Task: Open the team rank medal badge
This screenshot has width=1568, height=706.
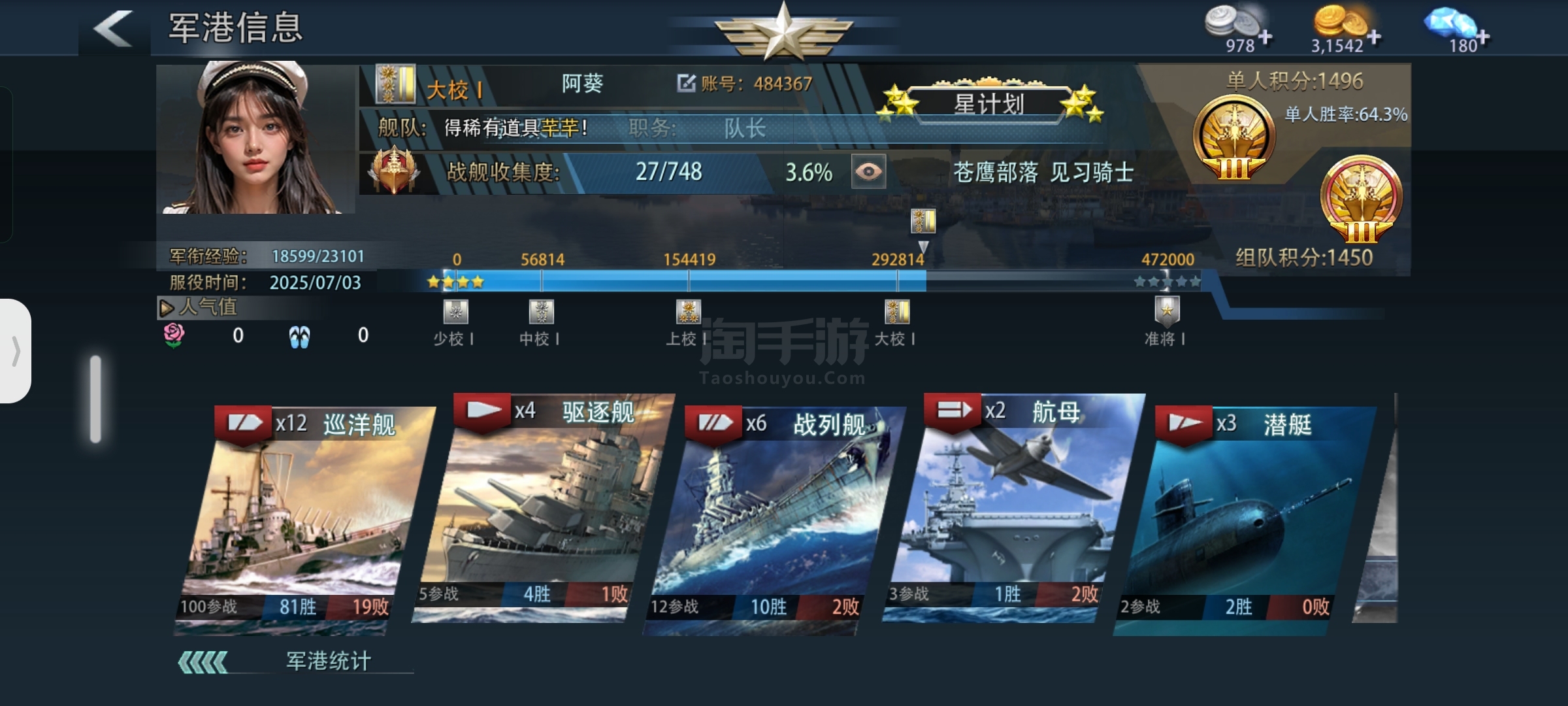Action: pyautogui.click(x=1362, y=199)
